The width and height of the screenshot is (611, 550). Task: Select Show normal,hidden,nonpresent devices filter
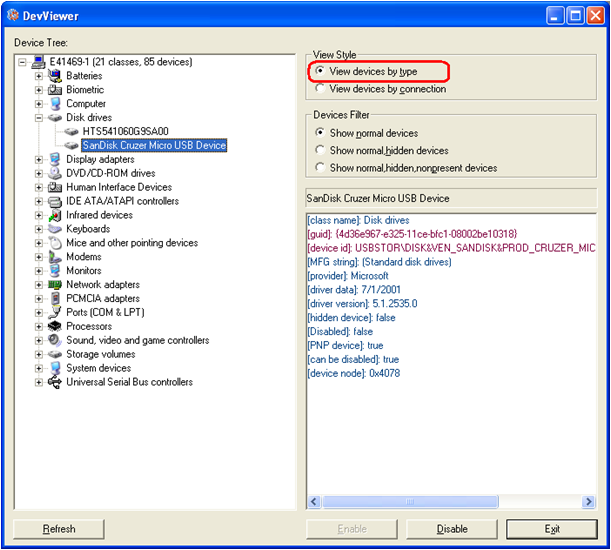[x=406, y=168]
